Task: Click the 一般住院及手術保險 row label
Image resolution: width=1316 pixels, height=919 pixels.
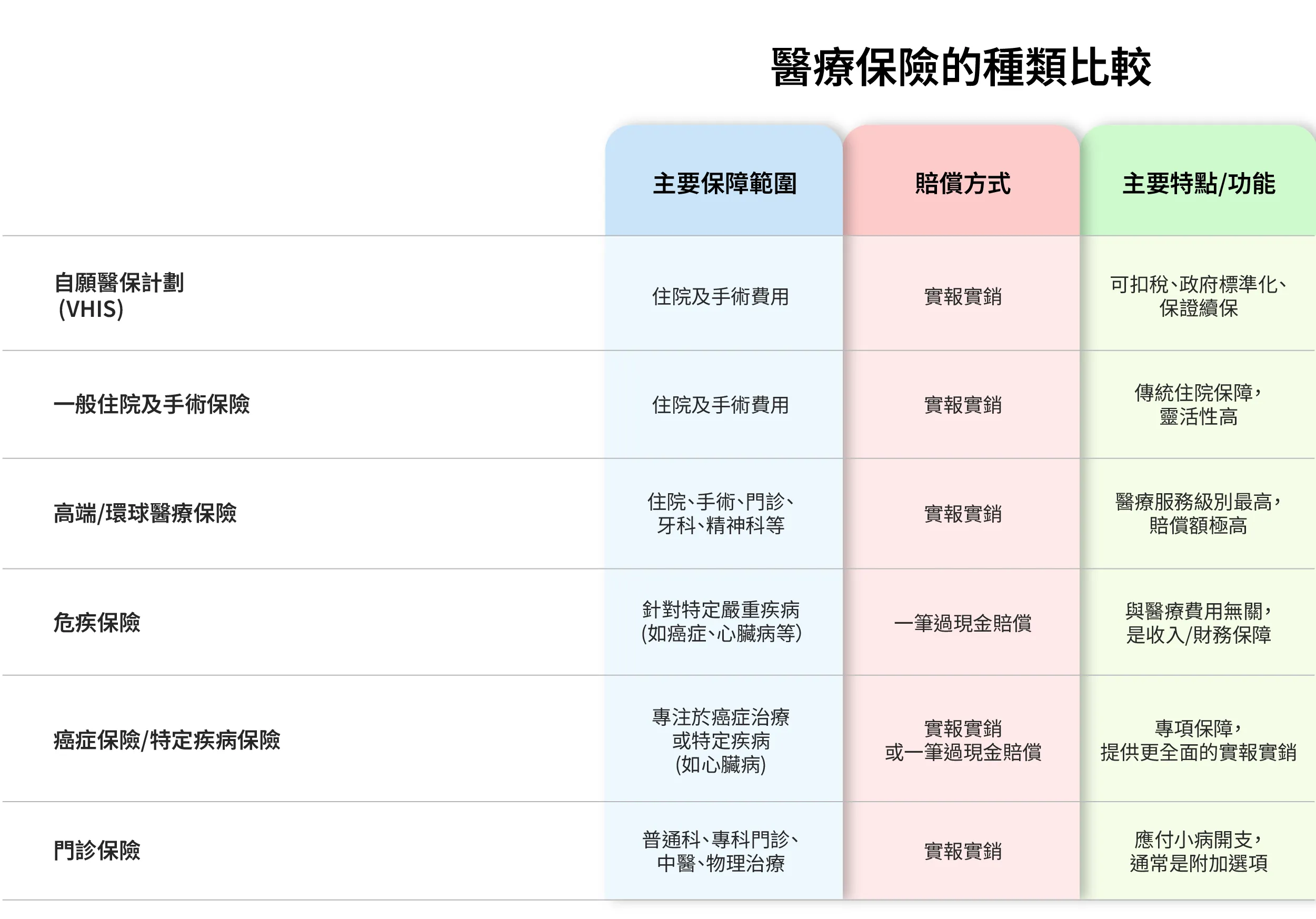Action: [151, 404]
